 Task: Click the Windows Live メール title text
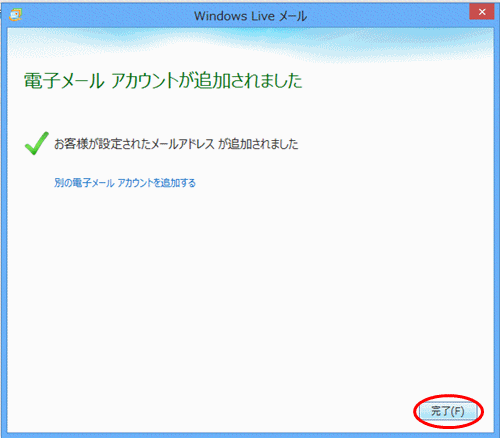point(250,16)
